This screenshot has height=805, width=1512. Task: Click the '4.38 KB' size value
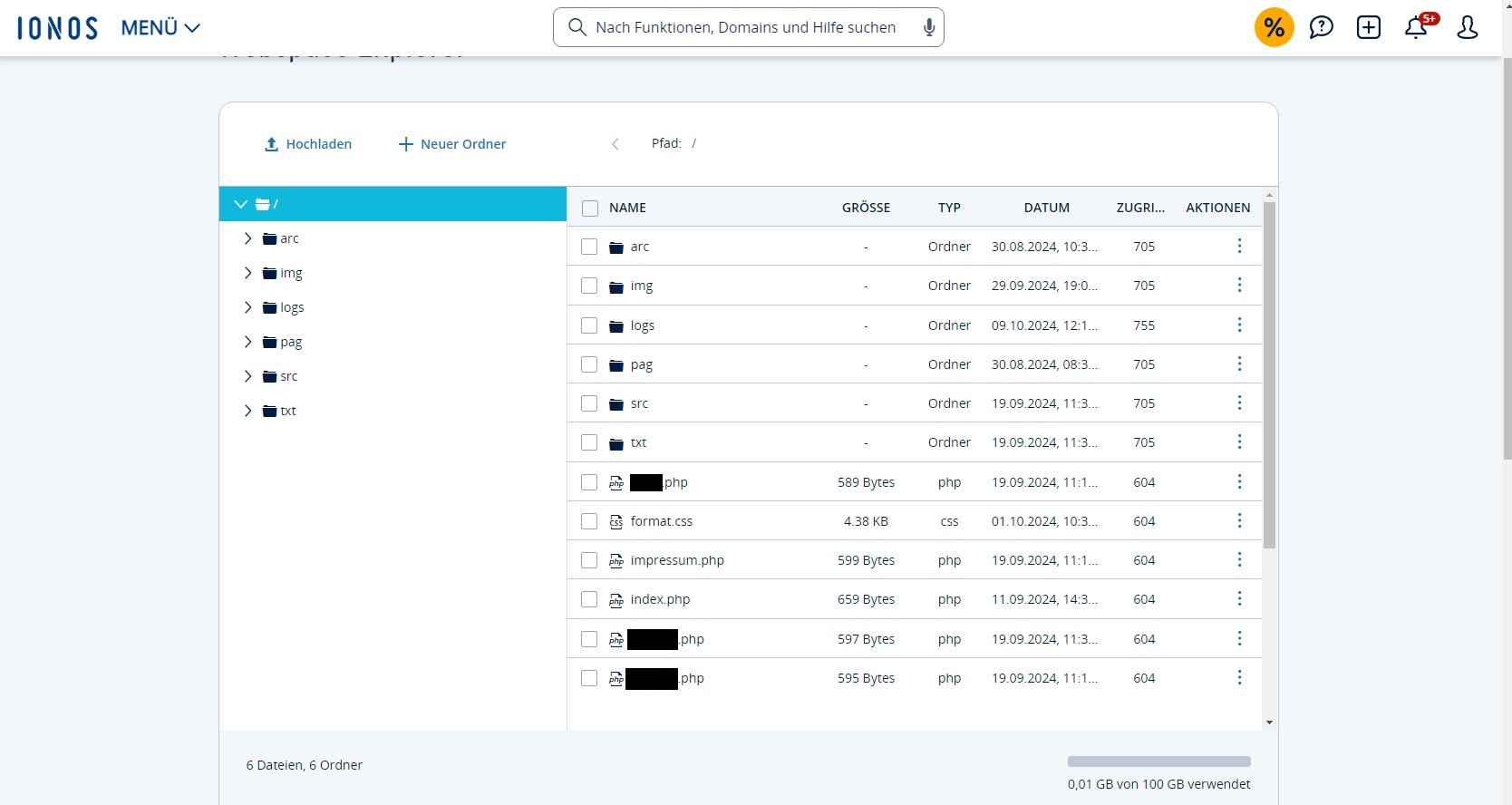pos(866,521)
